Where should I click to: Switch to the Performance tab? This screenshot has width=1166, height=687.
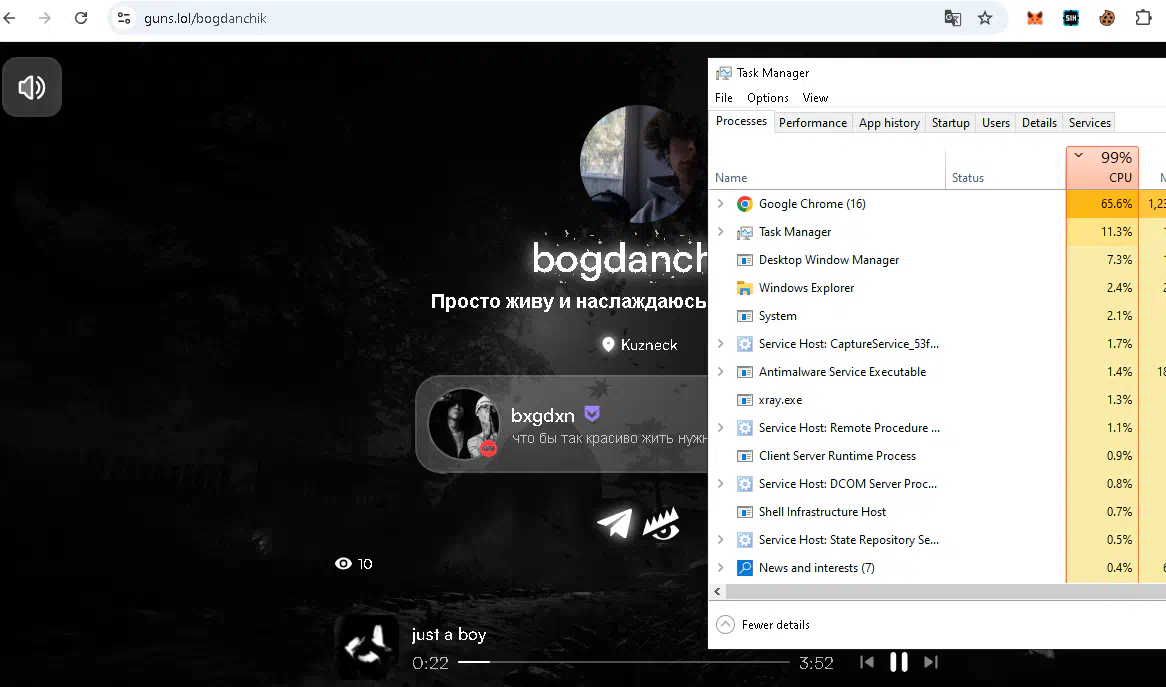tap(812, 123)
